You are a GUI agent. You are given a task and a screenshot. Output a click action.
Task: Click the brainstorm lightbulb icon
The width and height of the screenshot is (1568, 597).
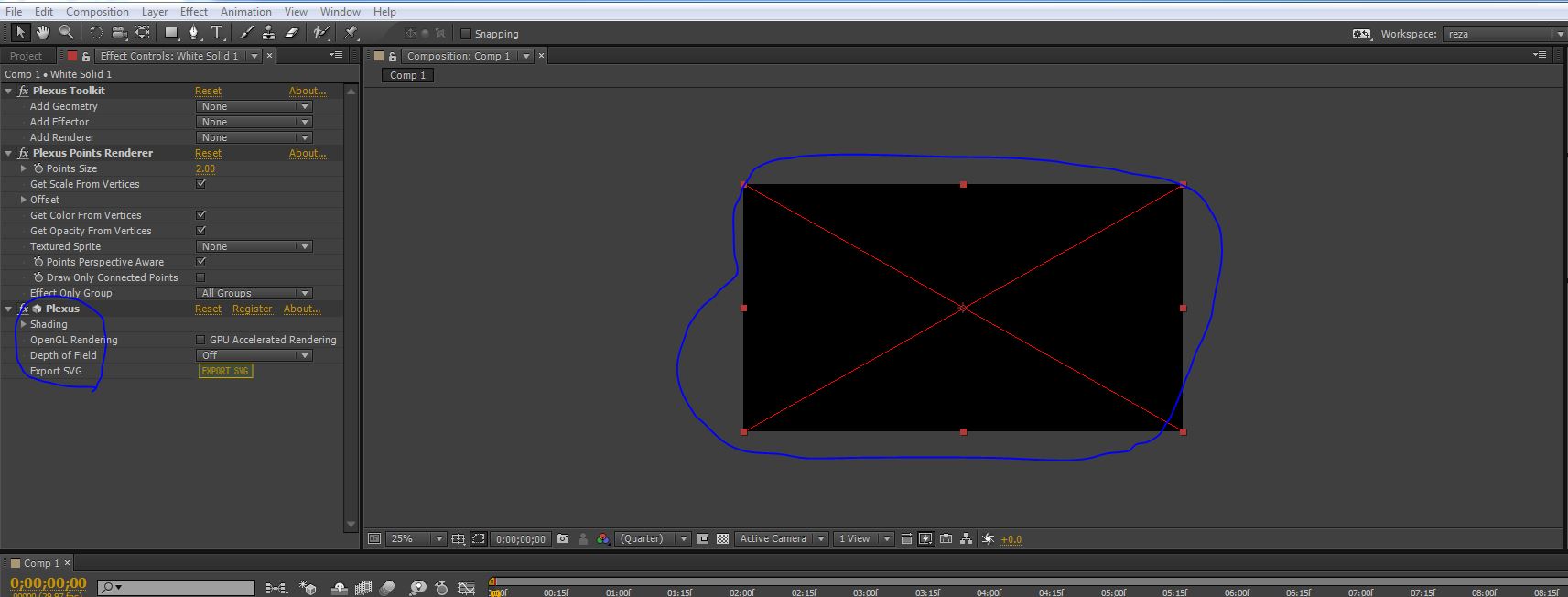click(417, 588)
